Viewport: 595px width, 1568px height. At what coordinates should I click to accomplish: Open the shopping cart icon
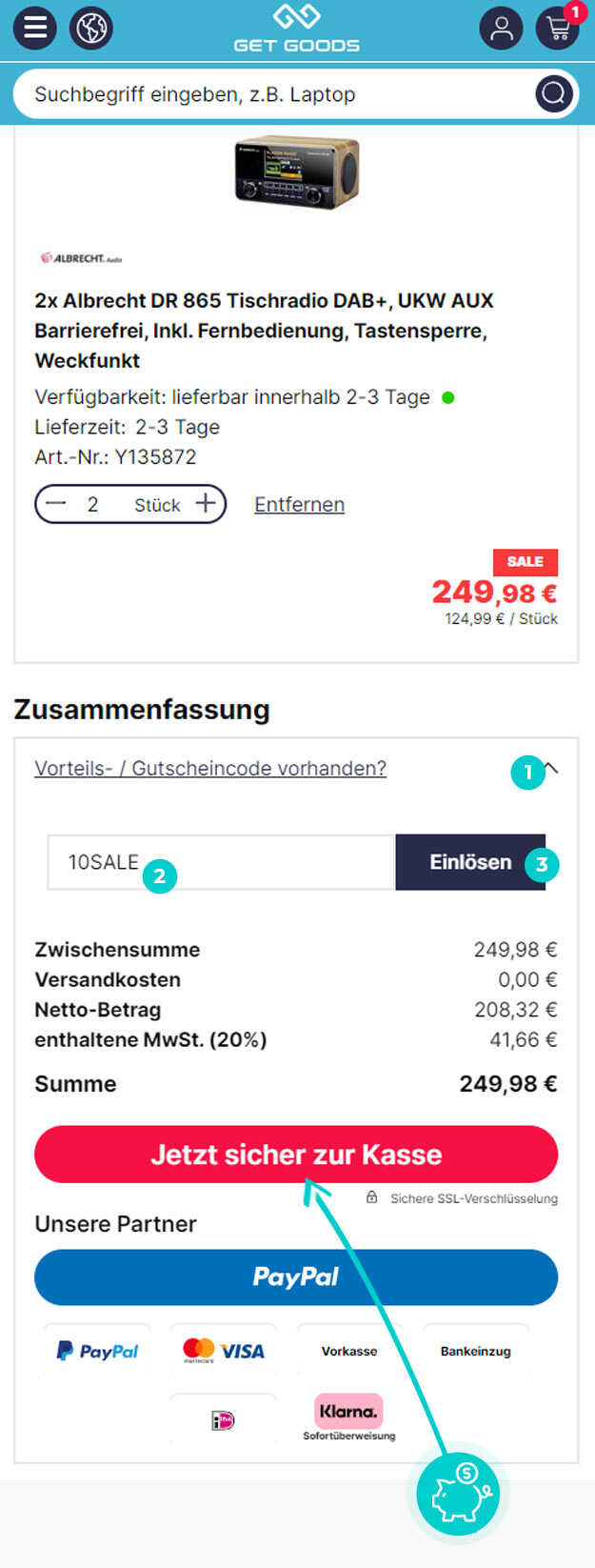[x=558, y=28]
